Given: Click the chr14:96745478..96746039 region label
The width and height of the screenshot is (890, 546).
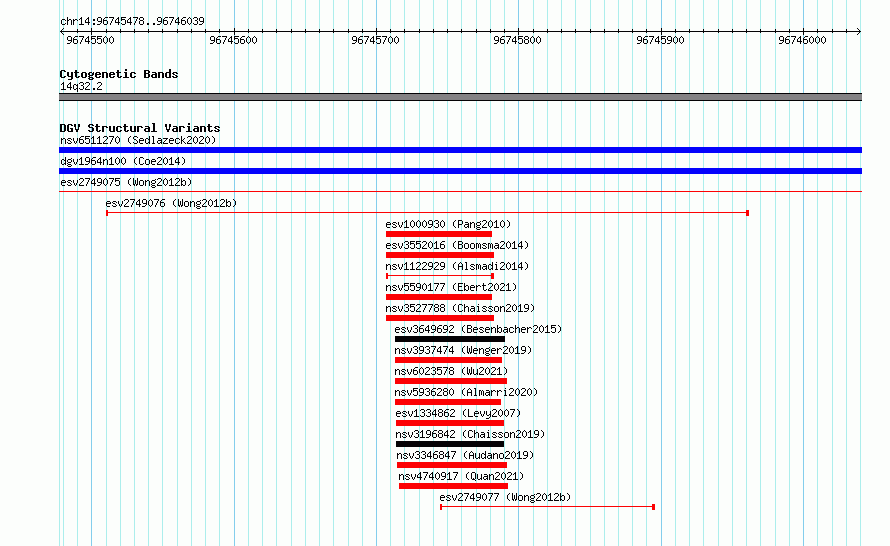Looking at the screenshot, I should pyautogui.click(x=132, y=21).
